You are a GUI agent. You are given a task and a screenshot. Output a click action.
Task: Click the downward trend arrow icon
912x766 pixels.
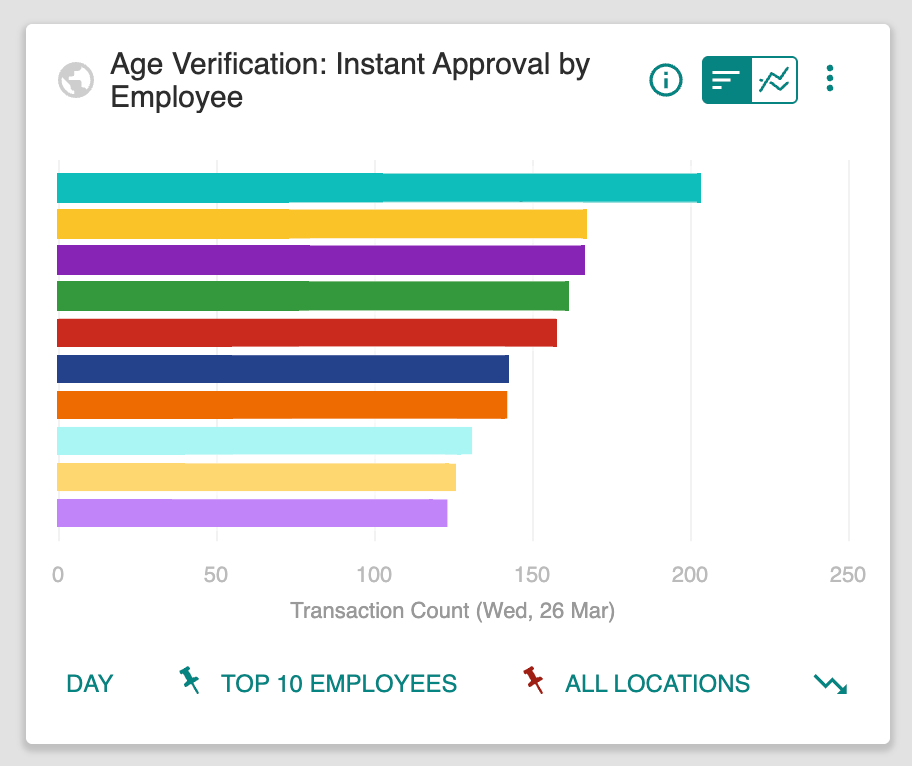point(830,684)
